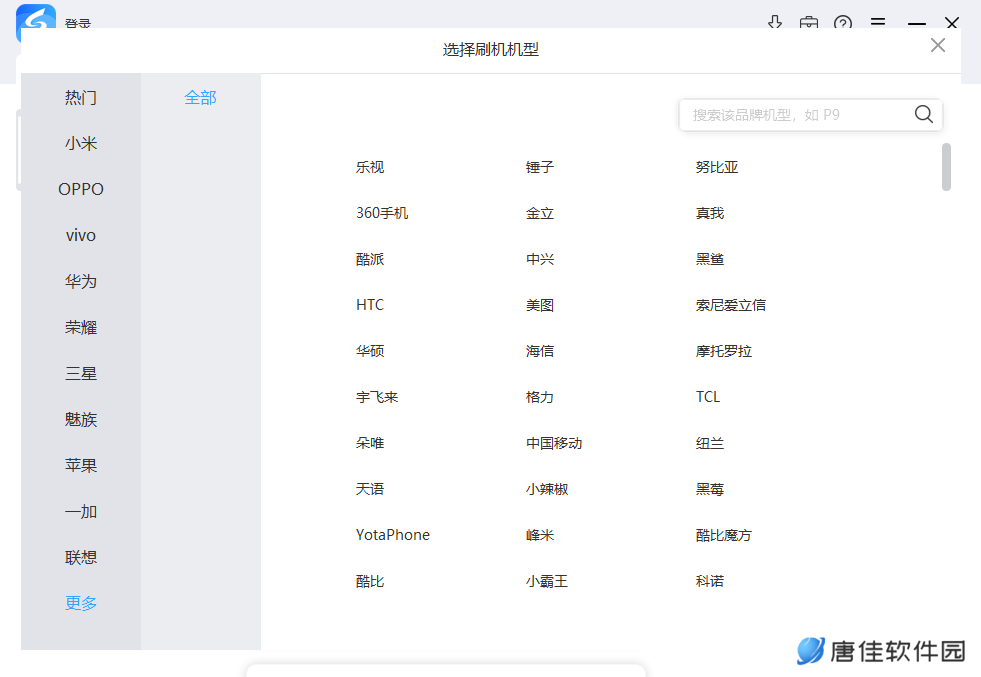Viewport: 981px width, 677px height.
Task: Select 联想 brand category
Action: coord(81,557)
